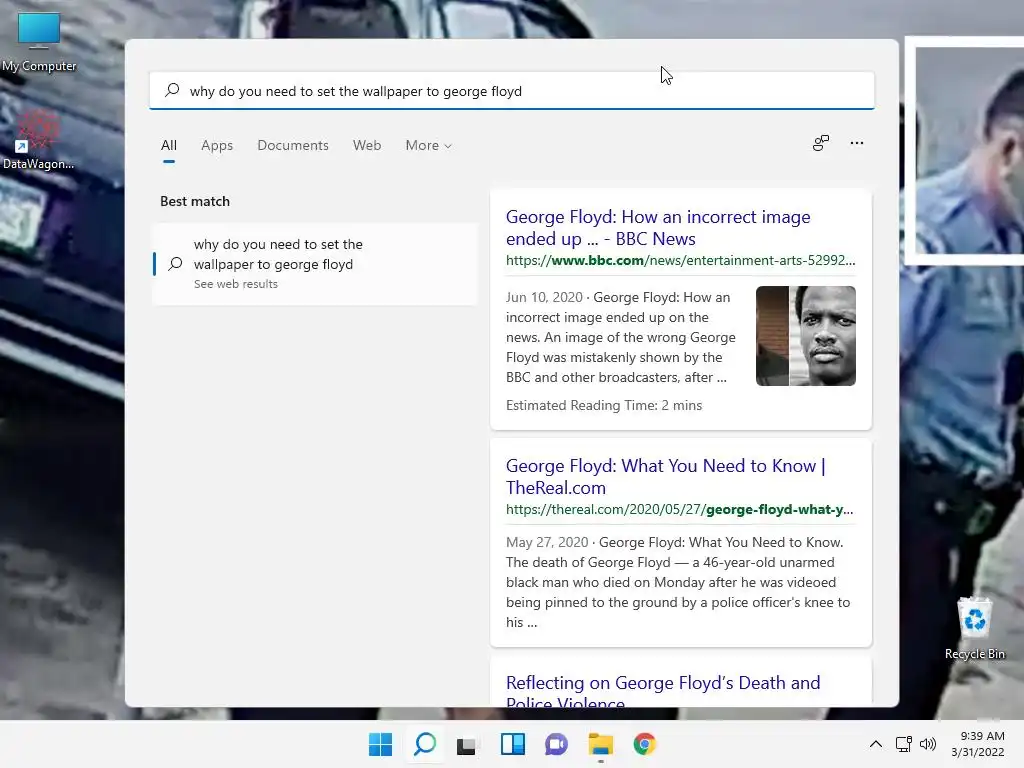Click Jun 10, 2020 article snippet
This screenshot has height=768, width=1024.
tap(621, 337)
